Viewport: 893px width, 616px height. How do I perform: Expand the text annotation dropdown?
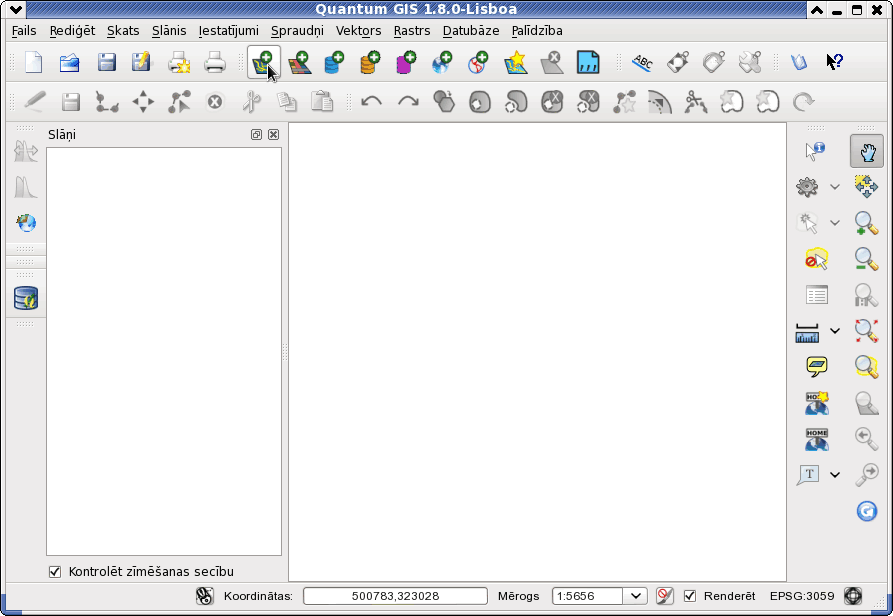835,475
